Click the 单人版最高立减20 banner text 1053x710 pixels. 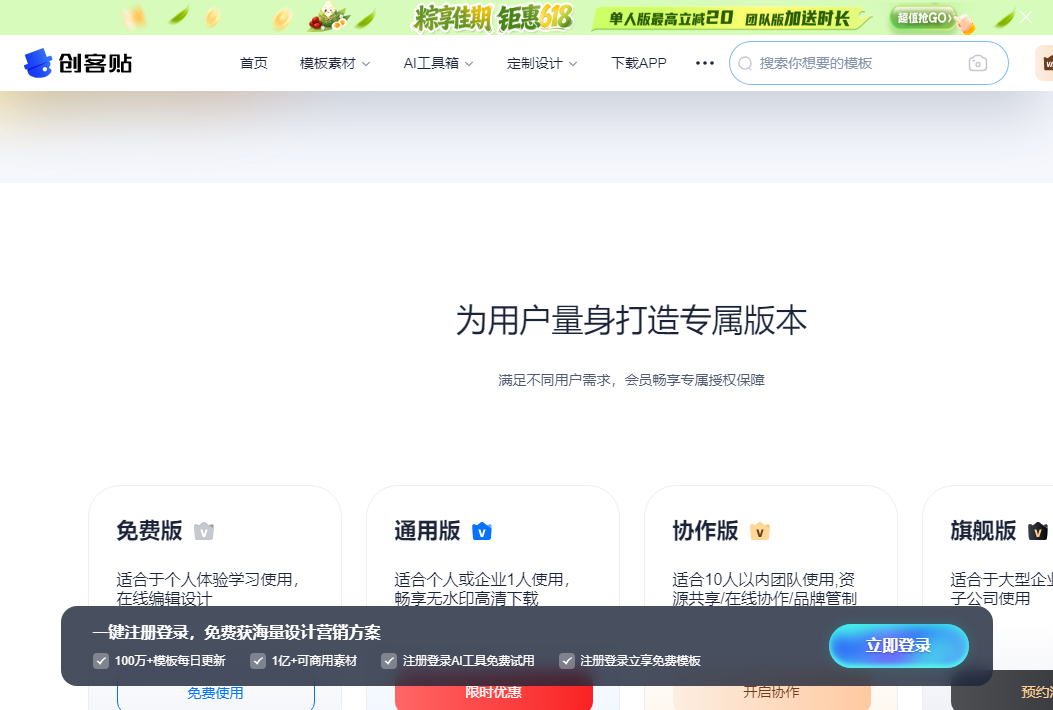670,18
